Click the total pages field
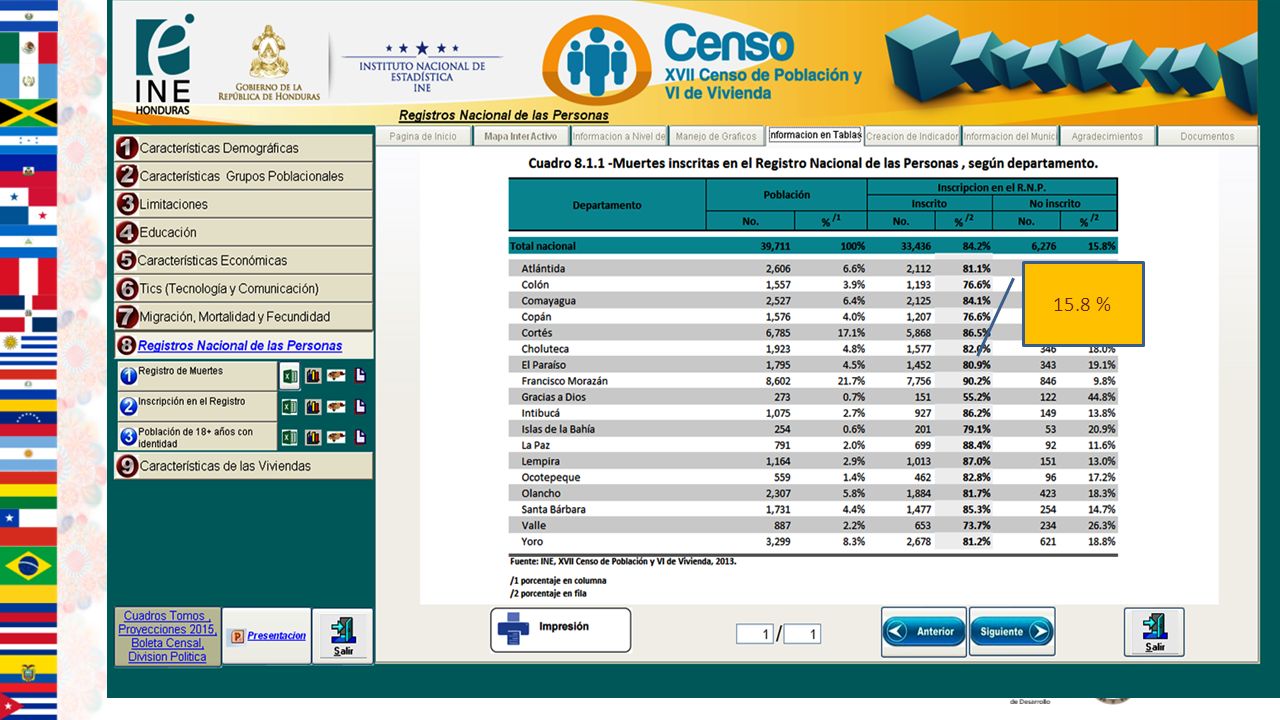The image size is (1280, 720). (802, 634)
